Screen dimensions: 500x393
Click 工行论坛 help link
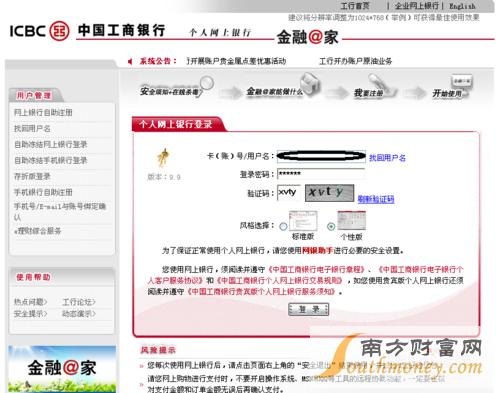(x=79, y=302)
